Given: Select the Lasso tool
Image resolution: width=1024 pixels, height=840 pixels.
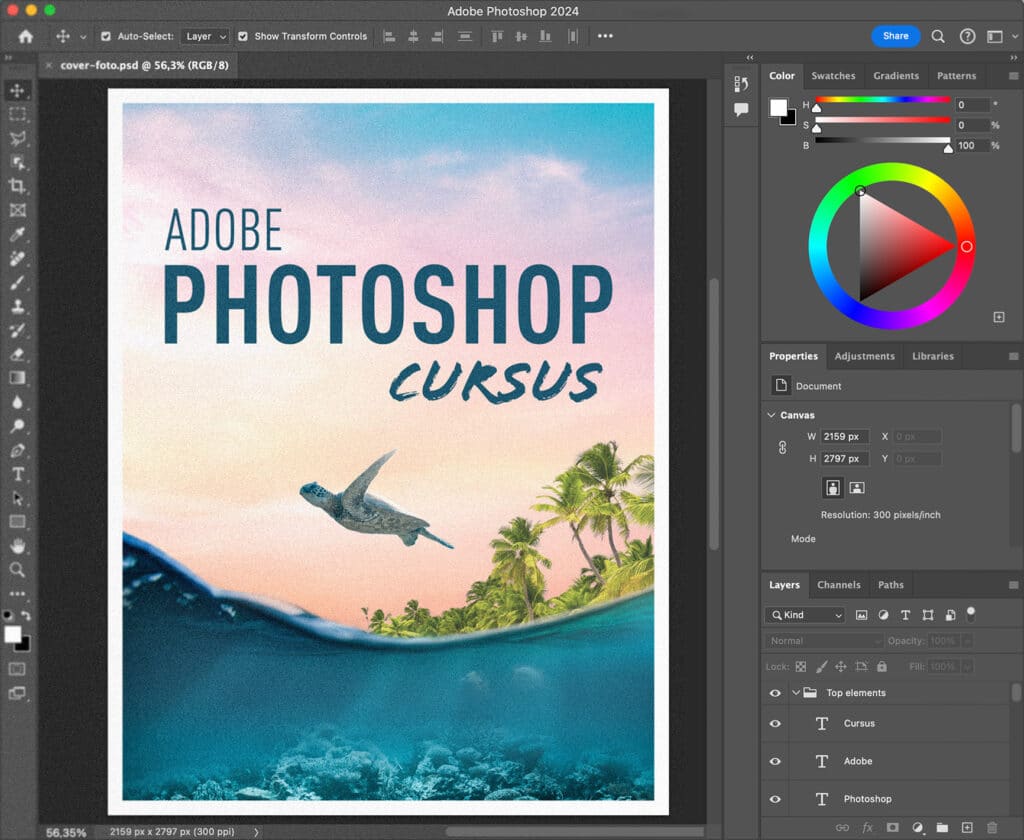Looking at the screenshot, I should pos(18,138).
